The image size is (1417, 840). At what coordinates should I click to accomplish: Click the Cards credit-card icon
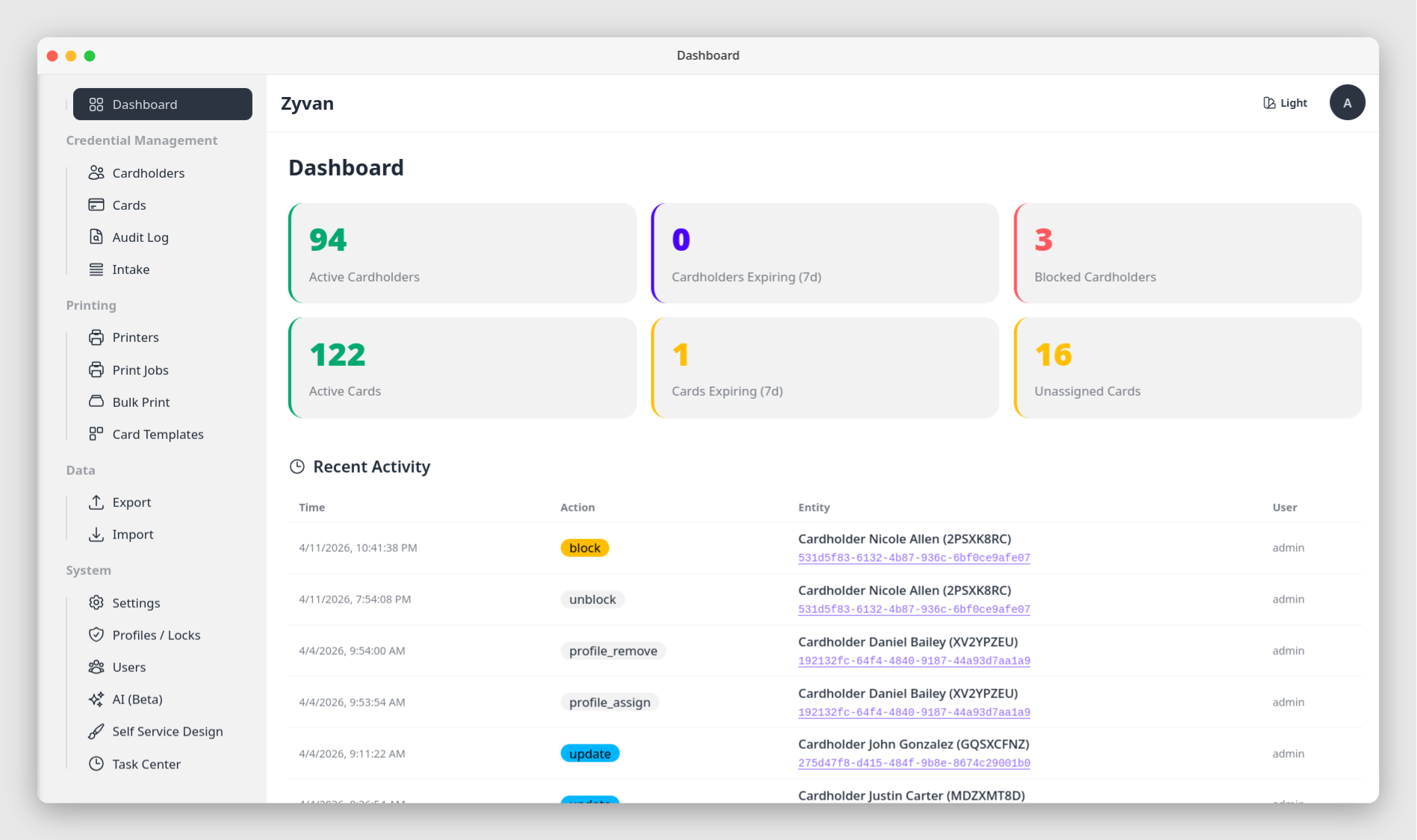tap(96, 205)
